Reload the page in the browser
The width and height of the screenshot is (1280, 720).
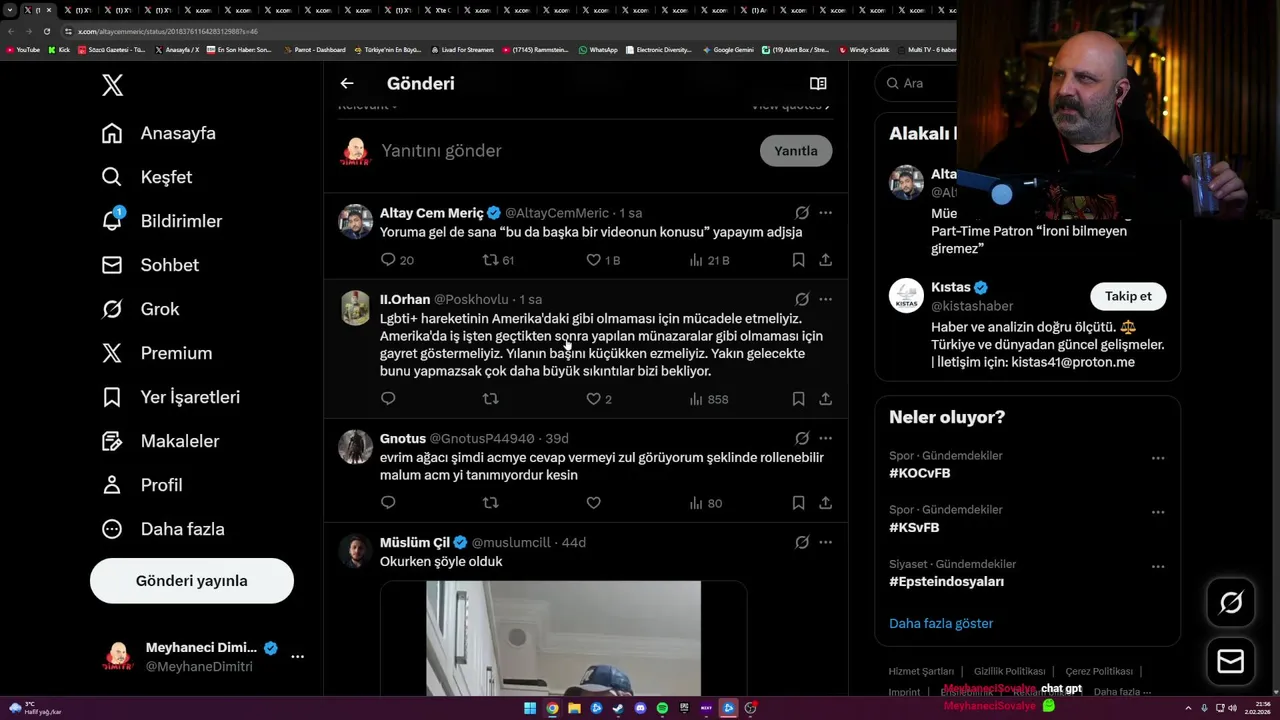pyautogui.click(x=46, y=31)
